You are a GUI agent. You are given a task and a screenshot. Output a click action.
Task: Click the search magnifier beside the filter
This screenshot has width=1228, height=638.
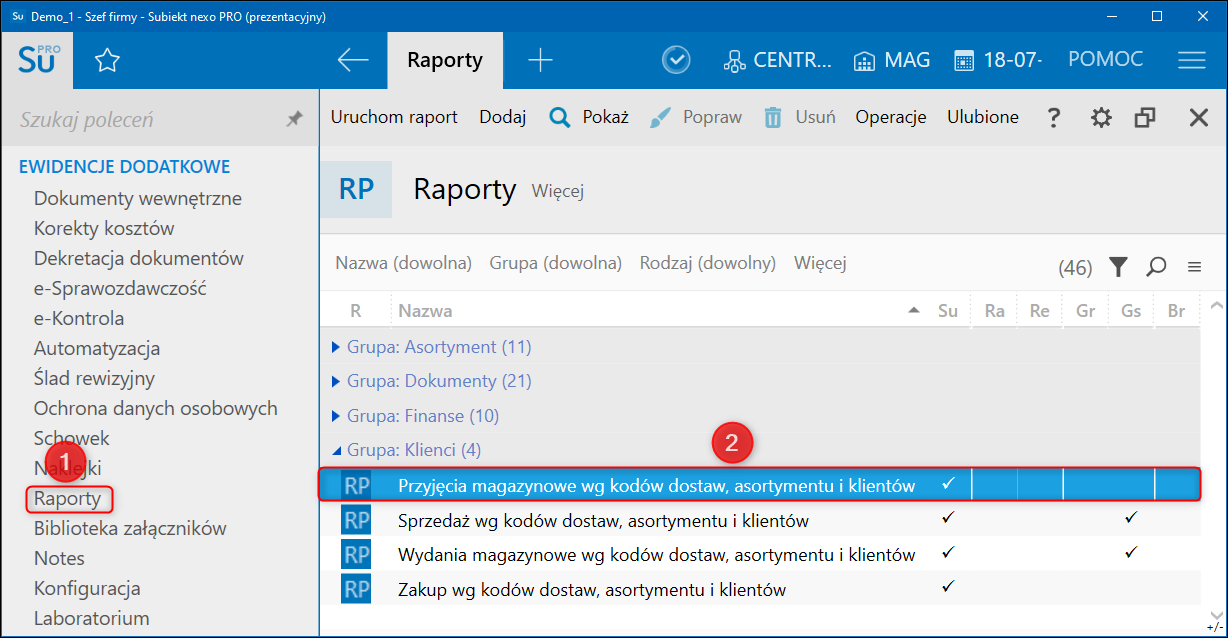(1156, 267)
